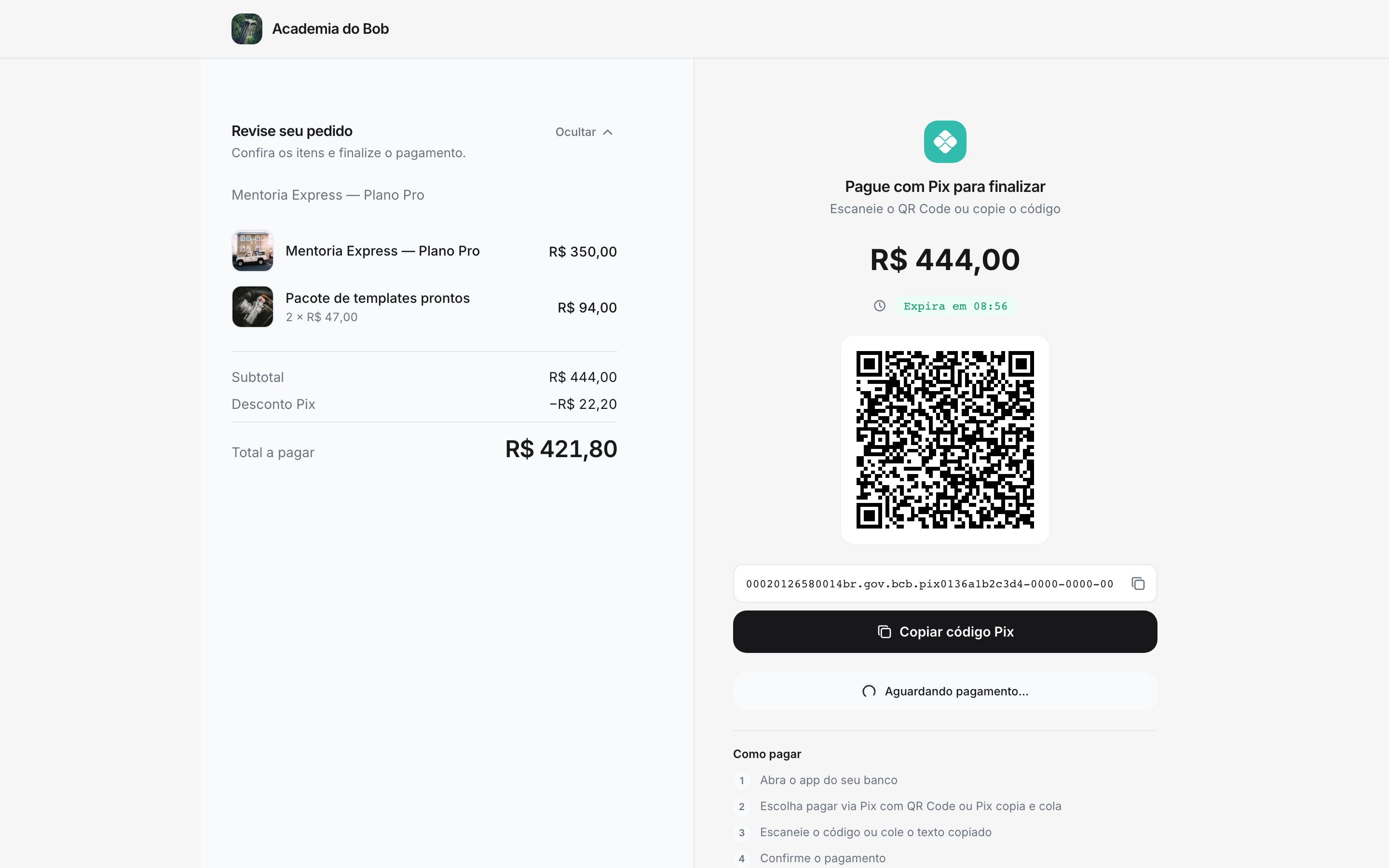Click the clock icon beside expiration timer
The width and height of the screenshot is (1389, 868).
tap(879, 306)
